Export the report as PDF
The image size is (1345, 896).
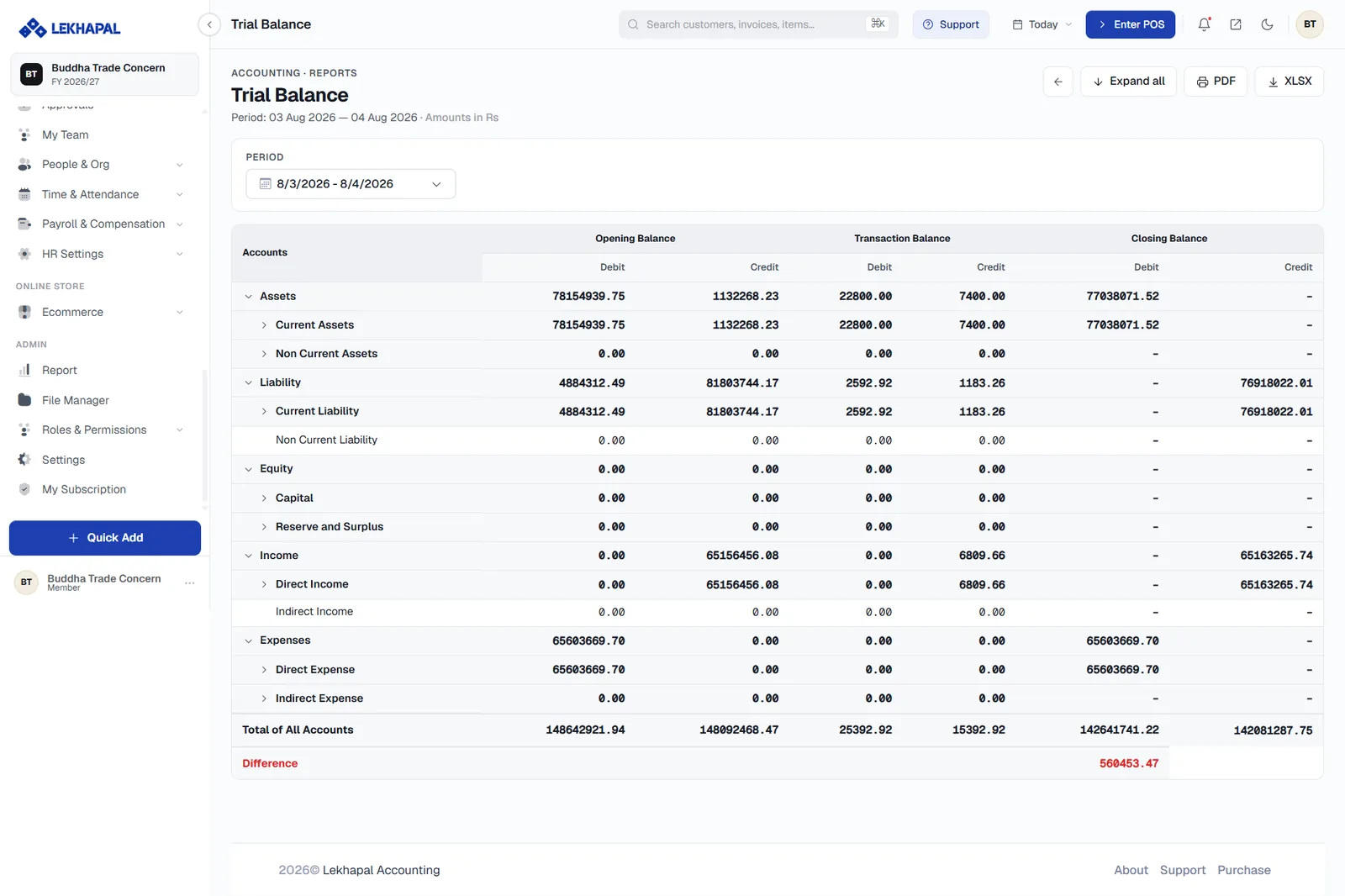(1216, 82)
